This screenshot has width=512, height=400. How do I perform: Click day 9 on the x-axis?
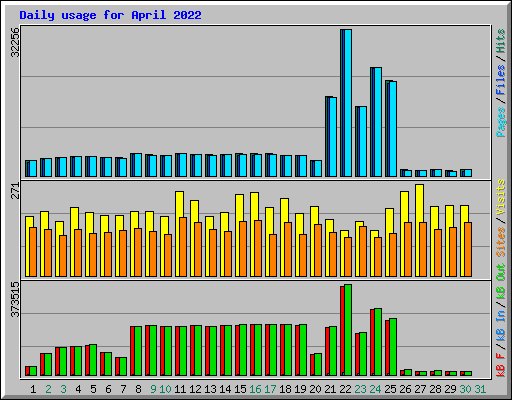[153, 389]
